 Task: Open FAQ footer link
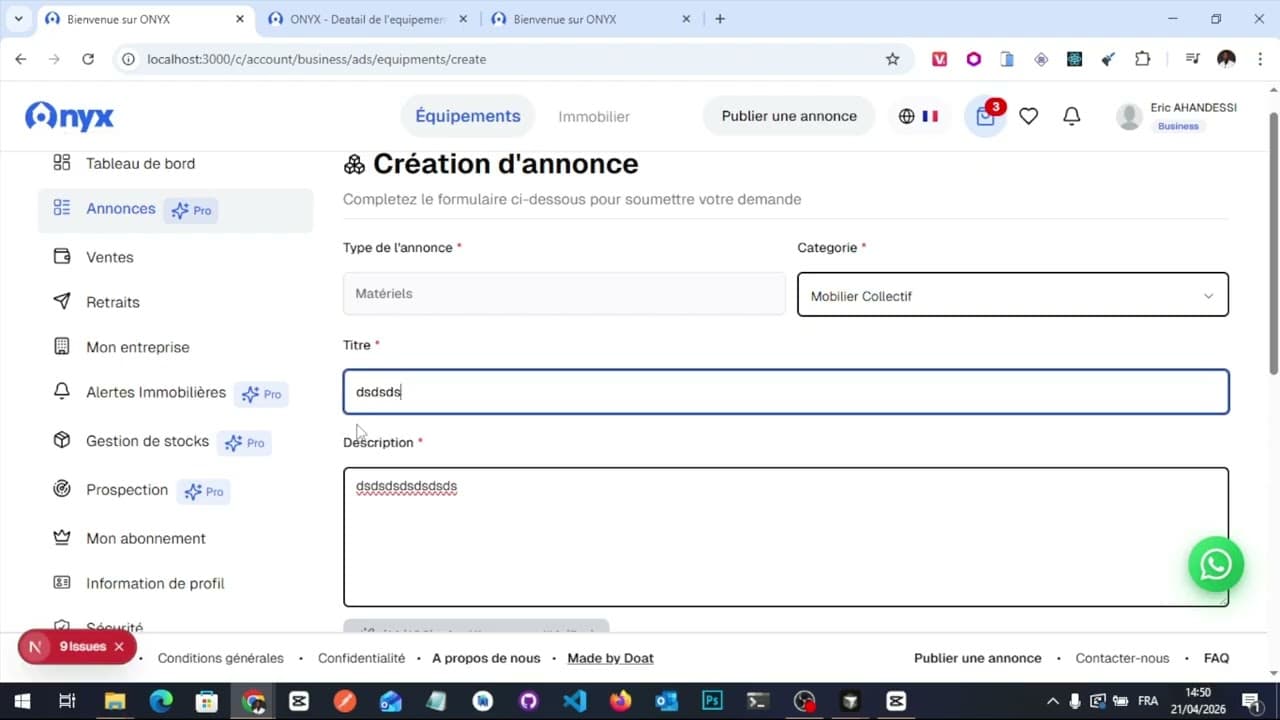[1216, 658]
